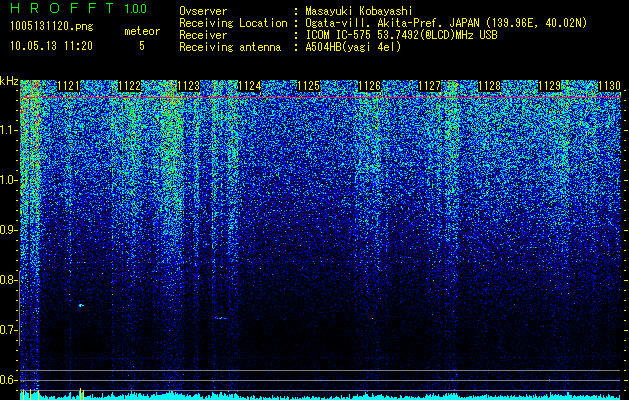Click the 1128 time marker
629x400 pixels.
pos(489,86)
